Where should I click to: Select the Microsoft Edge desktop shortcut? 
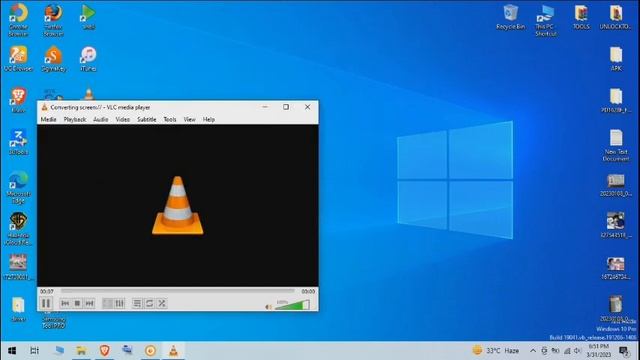tap(18, 187)
